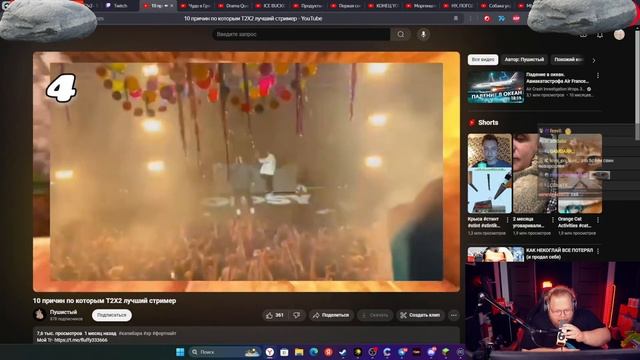The image size is (640, 360).
Task: Open the red Yandex icon on the taskbar
Action: pyautogui.click(x=328, y=352)
